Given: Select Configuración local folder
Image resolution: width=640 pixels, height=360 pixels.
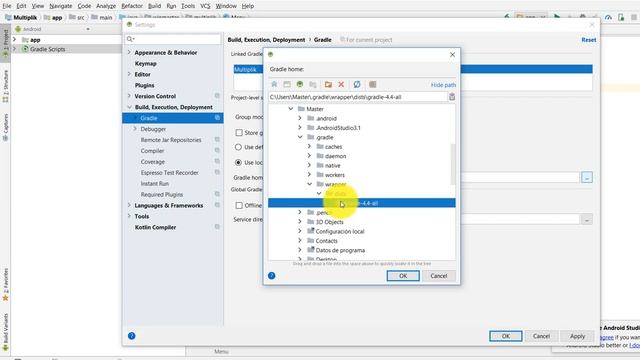Looking at the screenshot, I should coord(340,231).
